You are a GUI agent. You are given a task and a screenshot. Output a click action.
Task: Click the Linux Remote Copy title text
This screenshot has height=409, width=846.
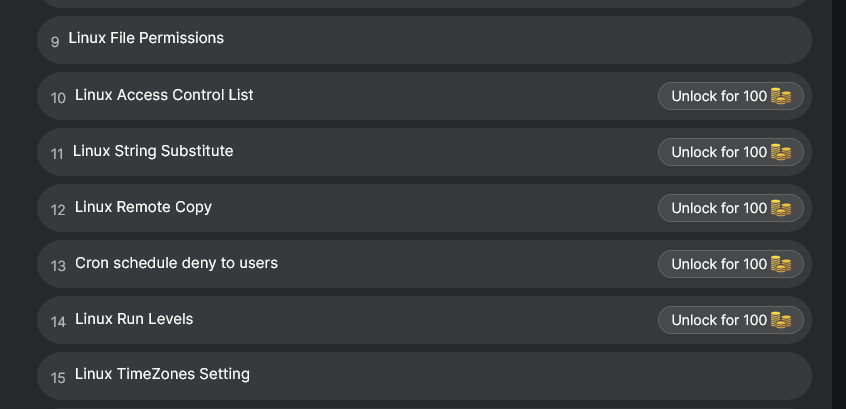pos(143,207)
